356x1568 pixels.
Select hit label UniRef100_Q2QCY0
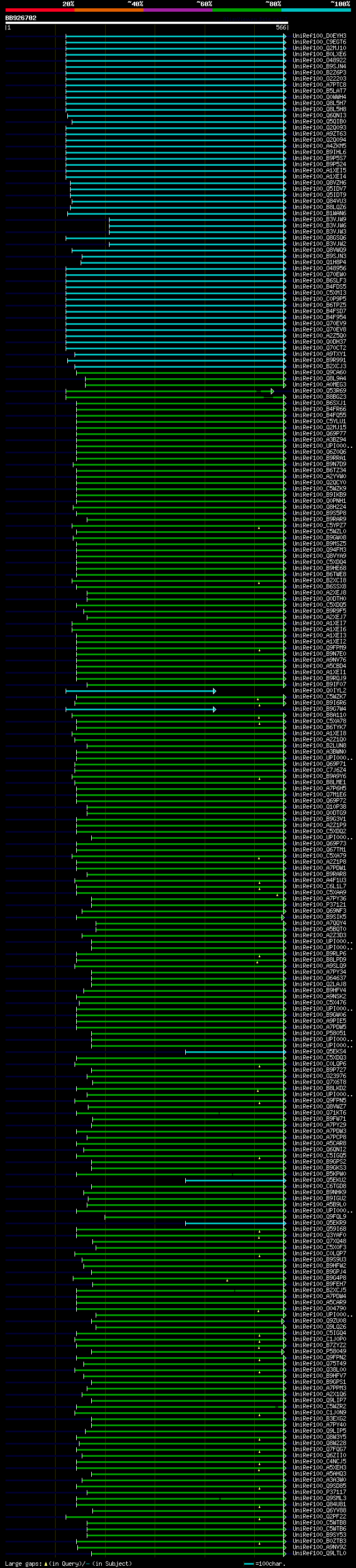[x=319, y=483]
